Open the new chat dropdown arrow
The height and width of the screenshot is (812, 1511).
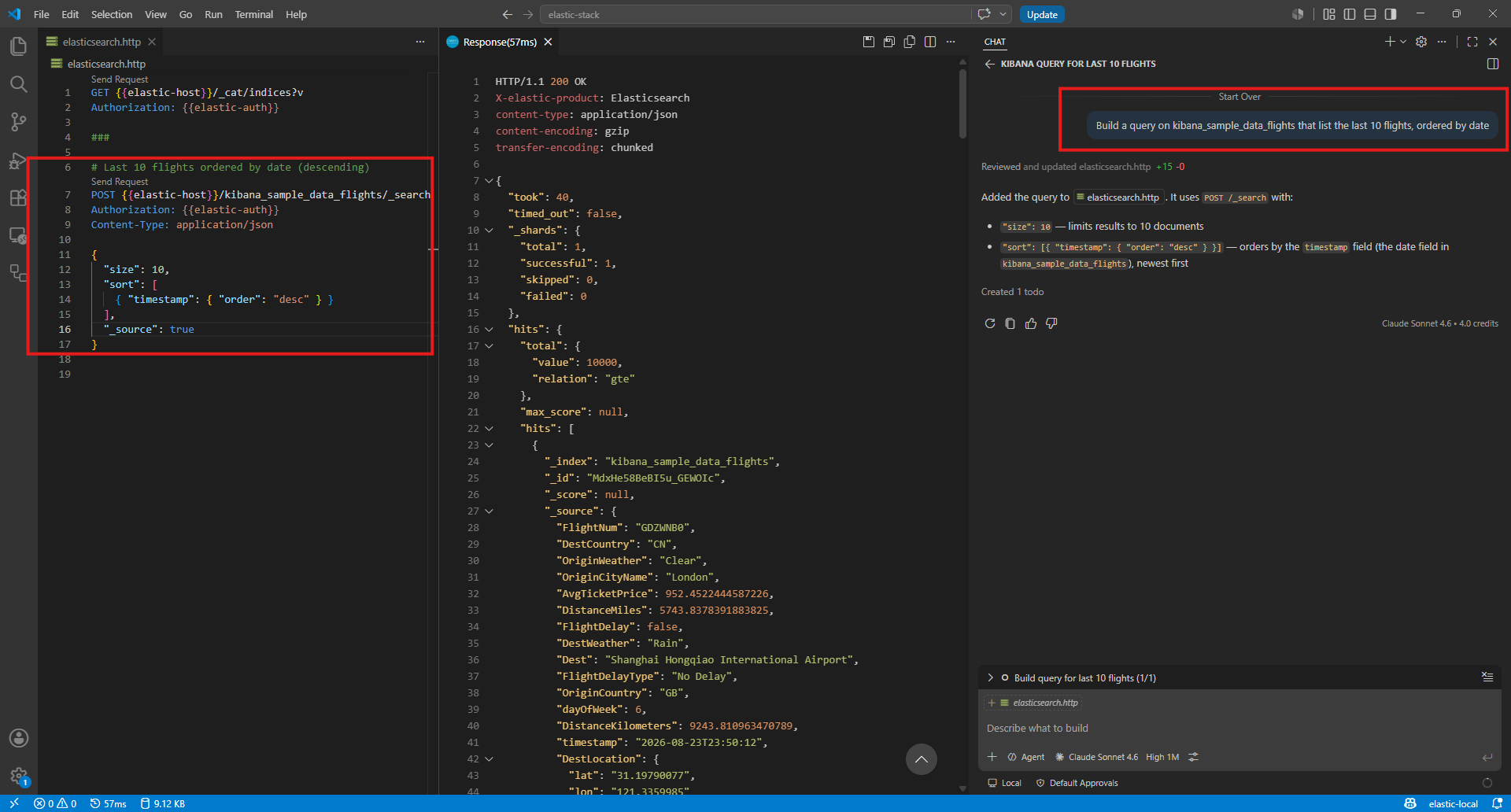[x=1403, y=42]
